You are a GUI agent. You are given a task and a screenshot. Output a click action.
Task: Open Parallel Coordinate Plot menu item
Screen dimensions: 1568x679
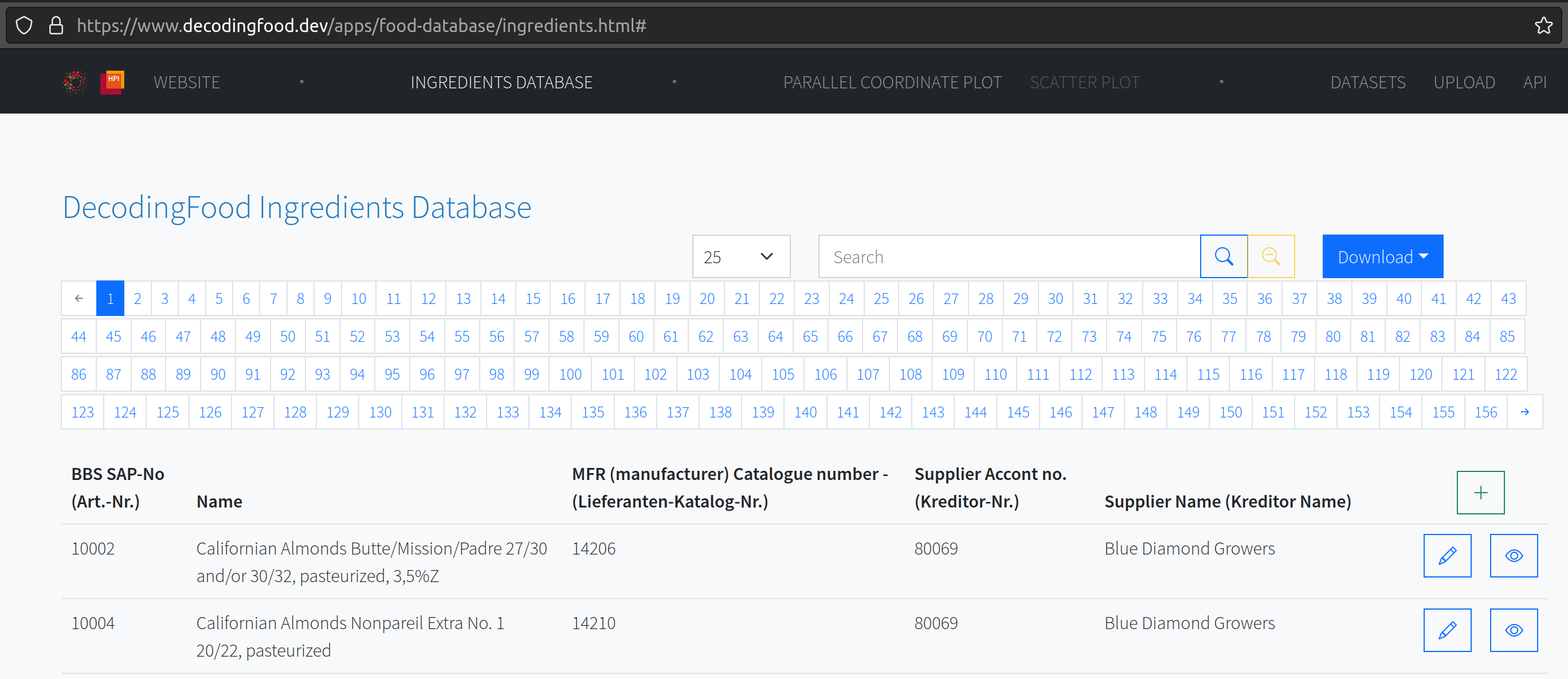892,82
